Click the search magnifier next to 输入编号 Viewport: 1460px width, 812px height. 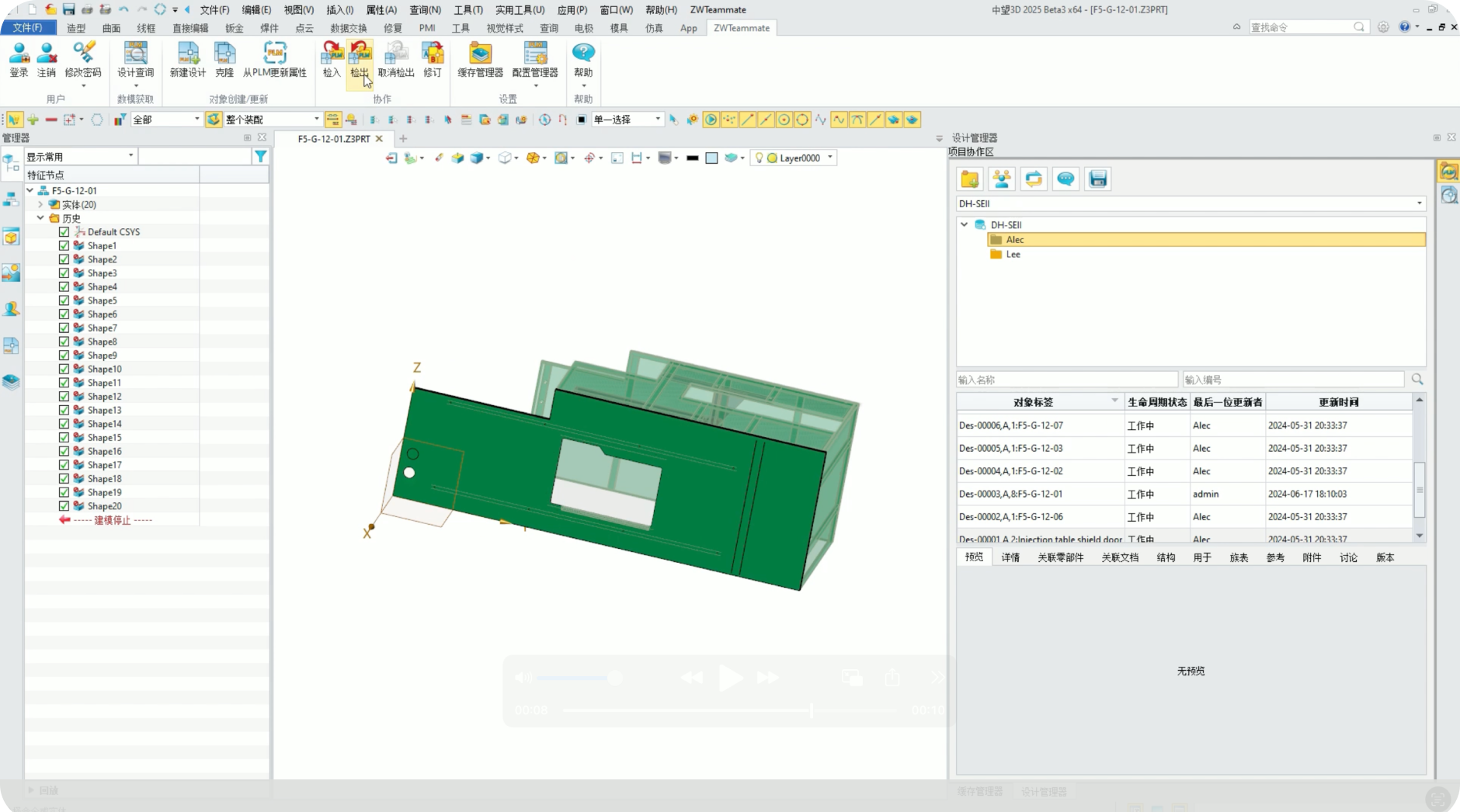point(1417,380)
